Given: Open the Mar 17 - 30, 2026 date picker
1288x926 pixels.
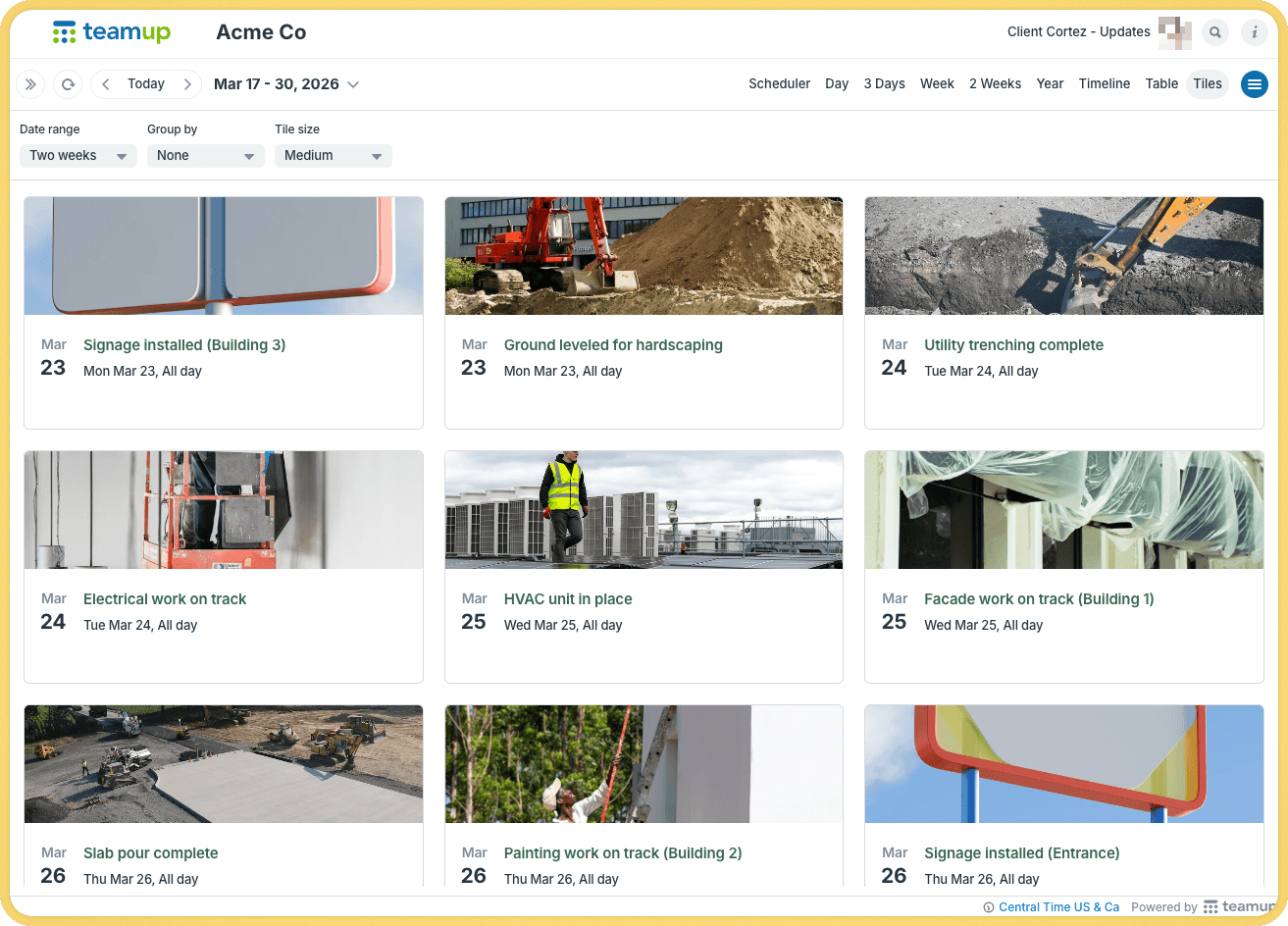Looking at the screenshot, I should click(286, 84).
